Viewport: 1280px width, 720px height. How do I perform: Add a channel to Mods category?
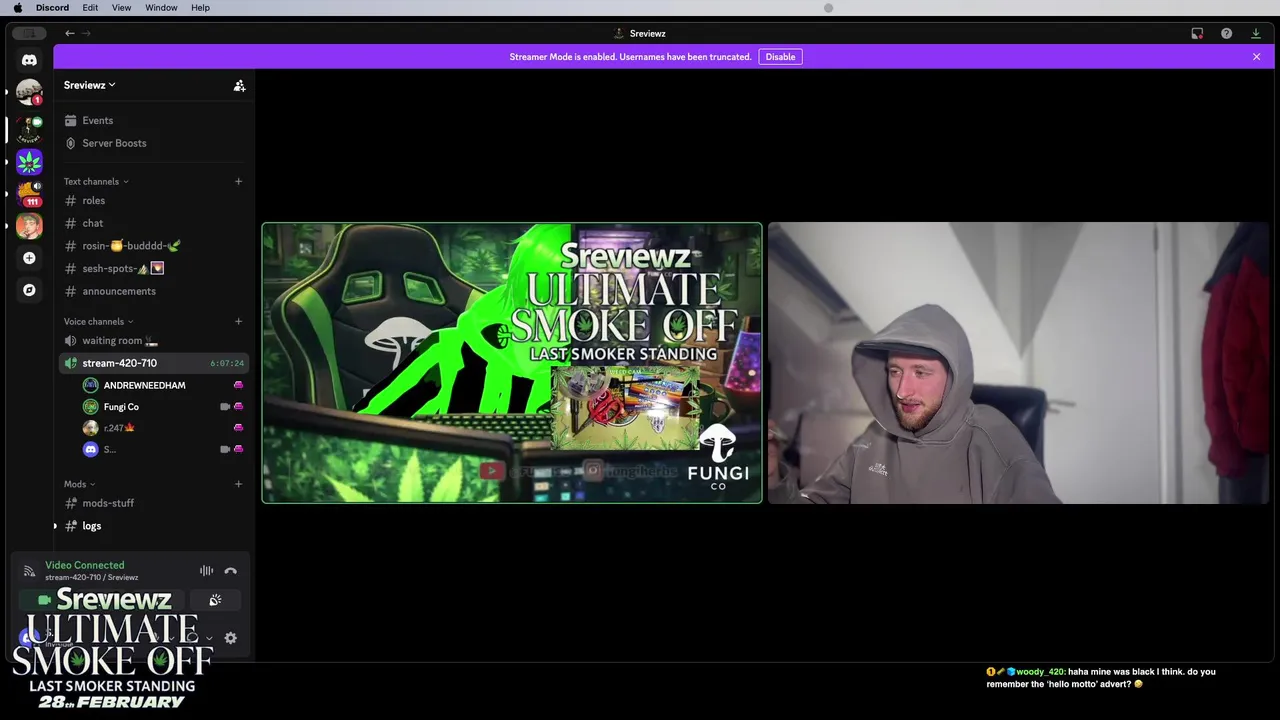coord(238,484)
